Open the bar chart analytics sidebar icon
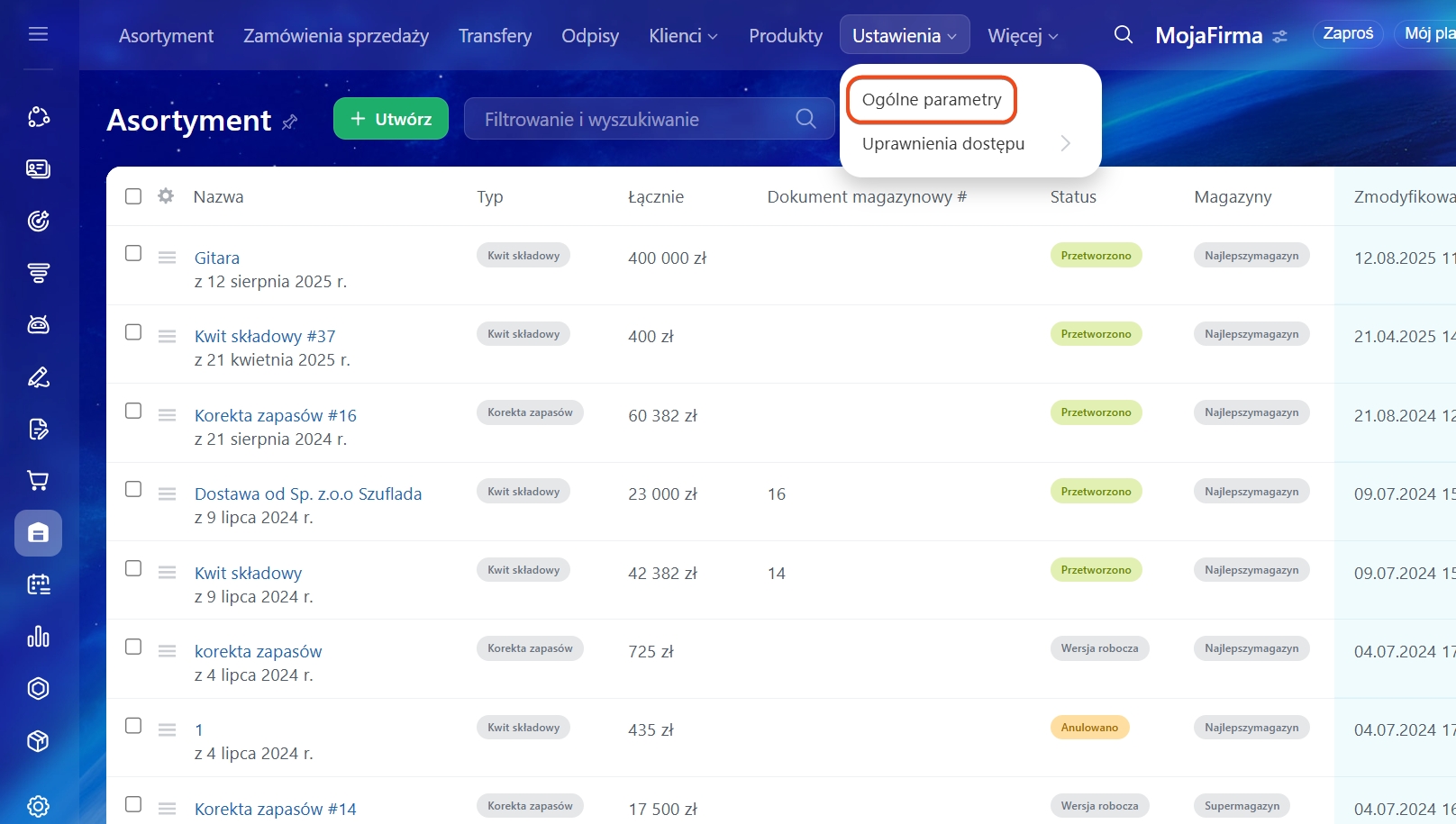Viewport: 1456px width, 824px height. click(38, 637)
